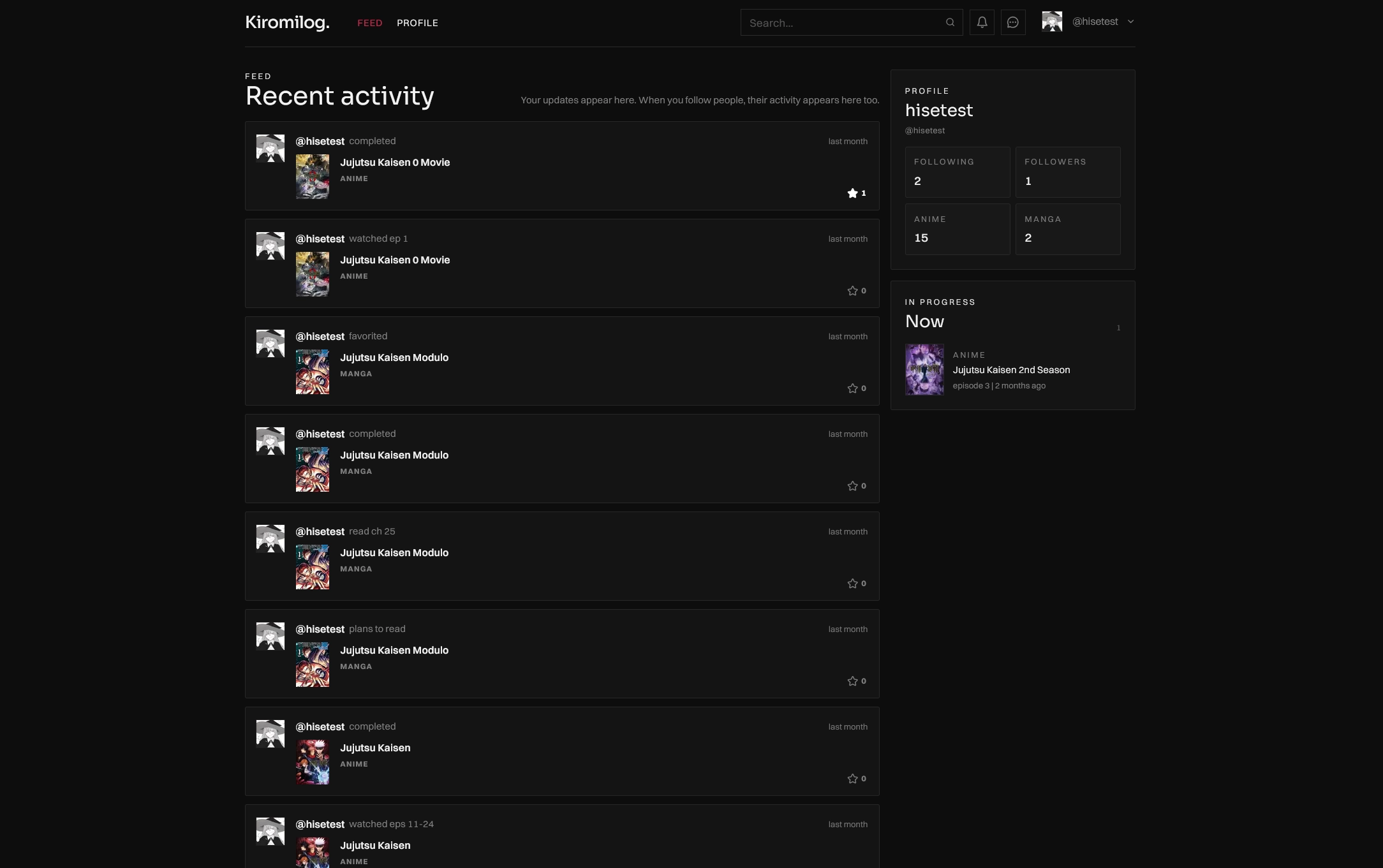This screenshot has height=868, width=1383.
Task: Open the notifications bell
Action: pos(982,22)
